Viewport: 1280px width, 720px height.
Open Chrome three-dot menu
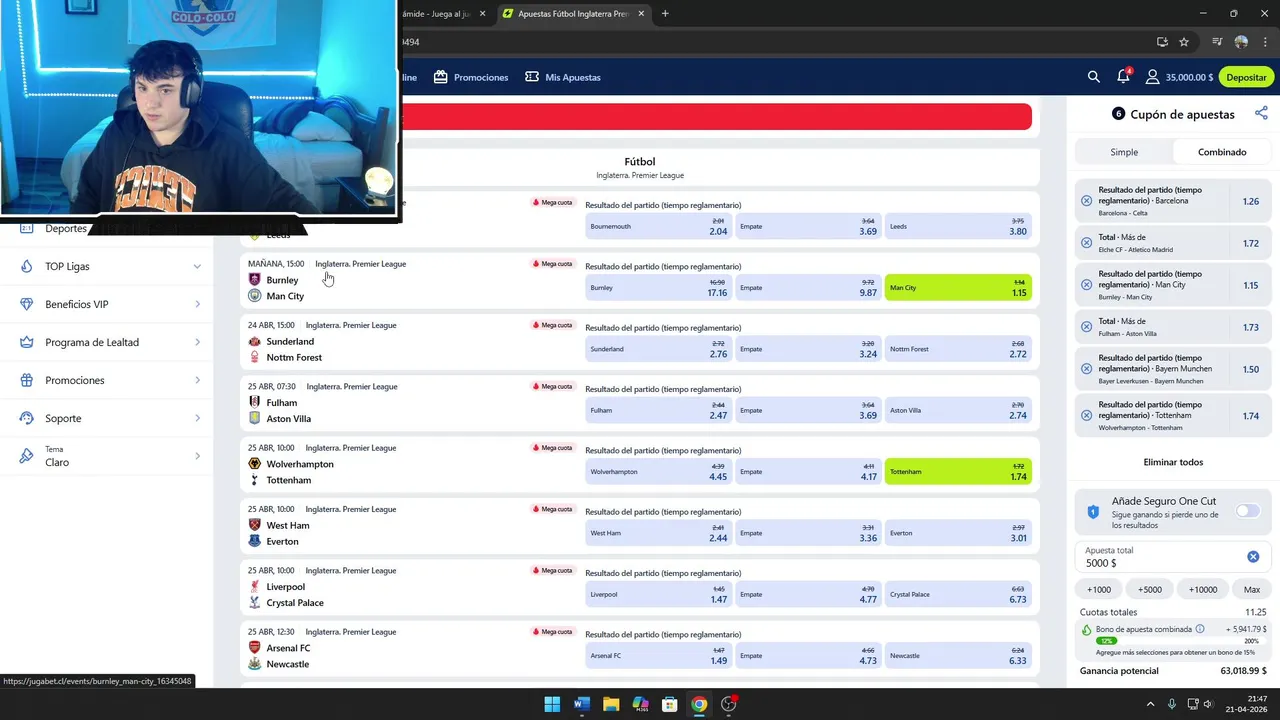point(1265,42)
